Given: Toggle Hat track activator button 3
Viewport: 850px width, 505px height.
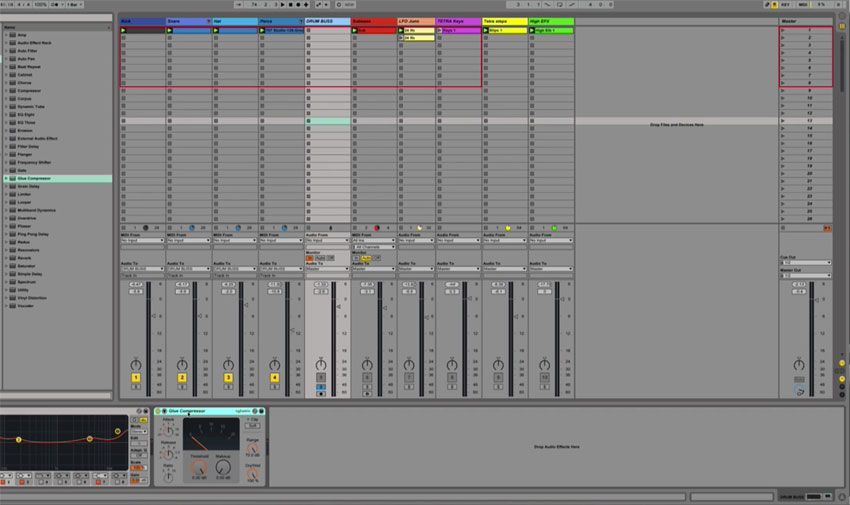Looking at the screenshot, I should pos(228,378).
